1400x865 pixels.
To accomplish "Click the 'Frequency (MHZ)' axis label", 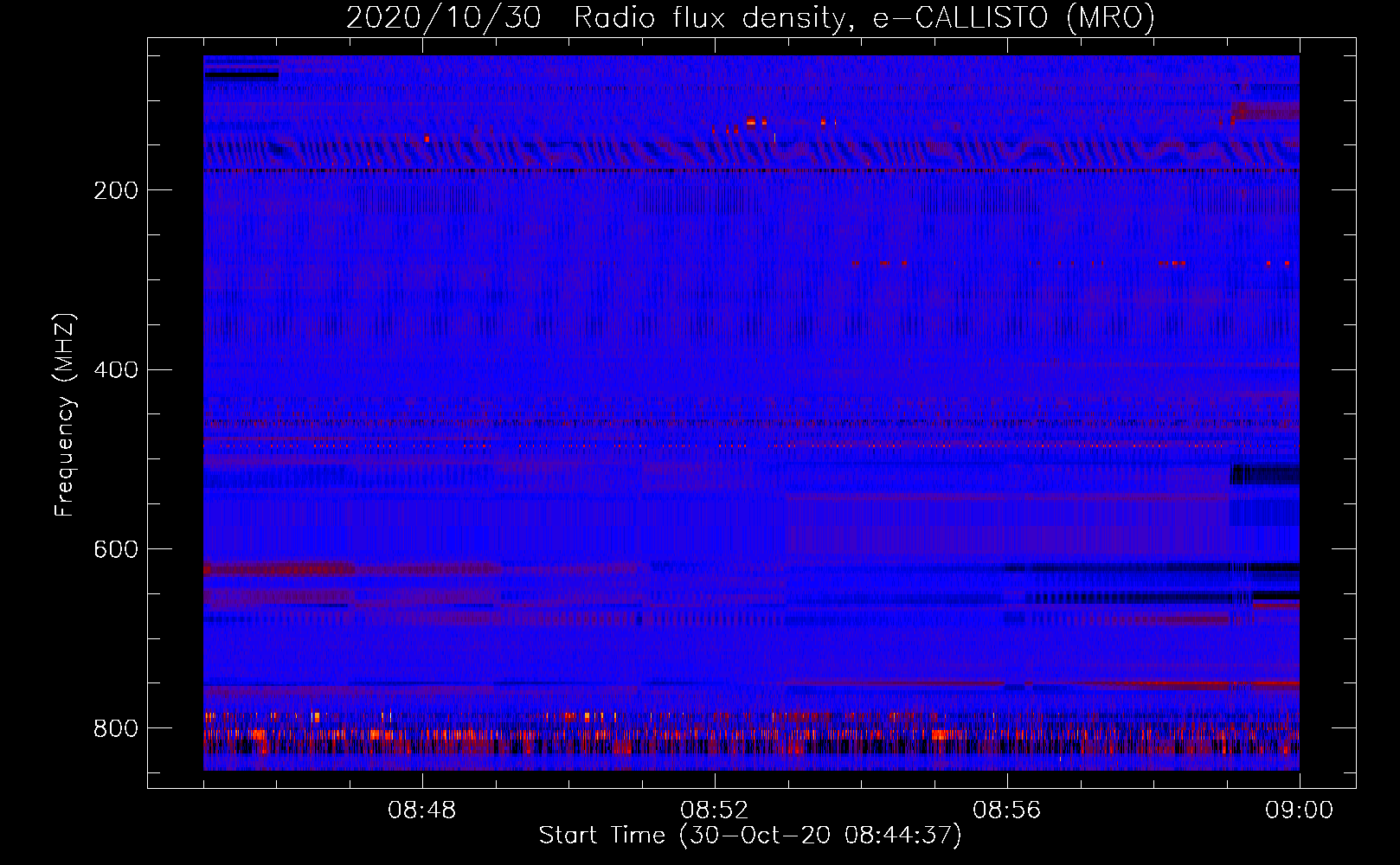I will click(65, 414).
